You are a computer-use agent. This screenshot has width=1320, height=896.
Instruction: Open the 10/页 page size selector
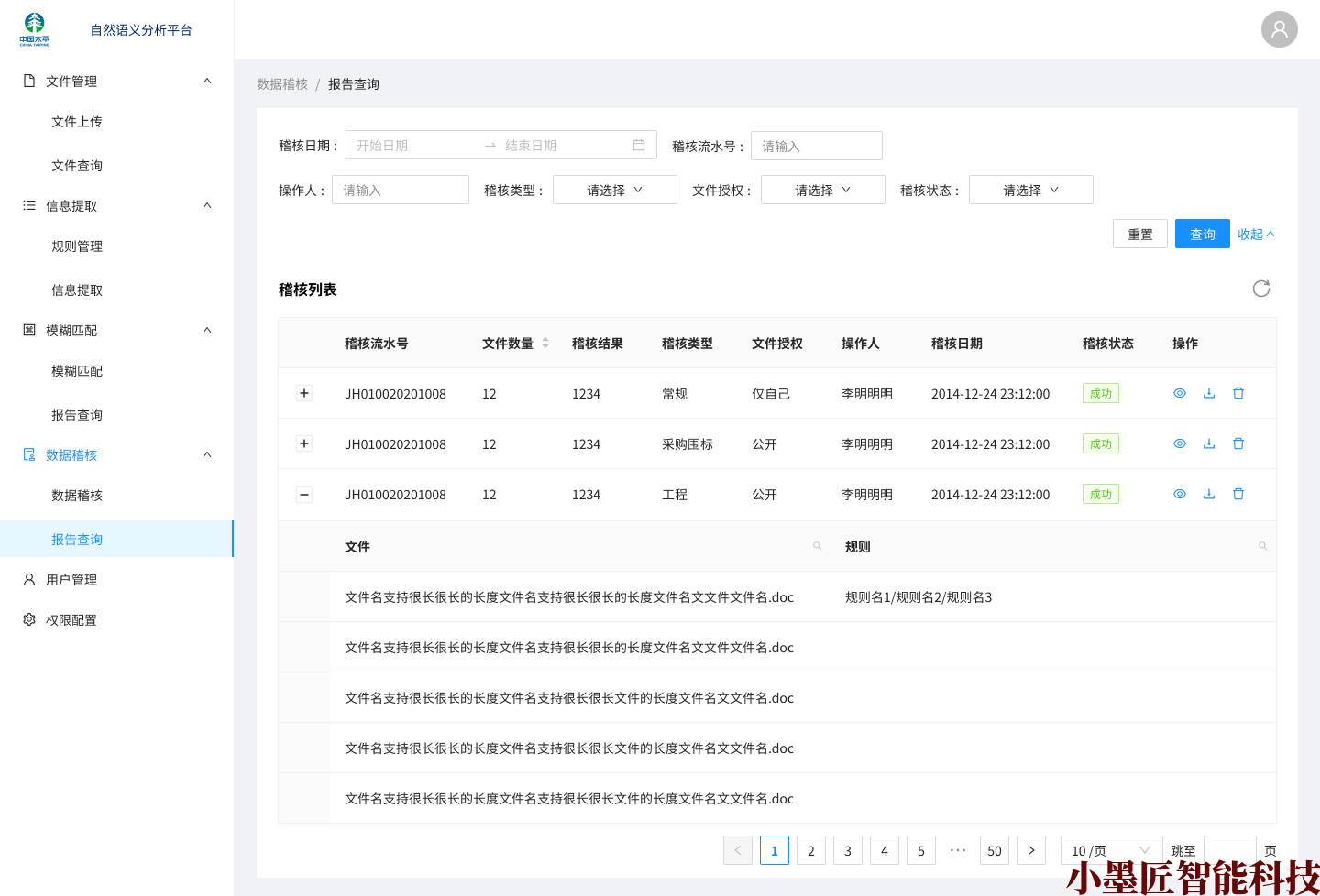point(1110,850)
